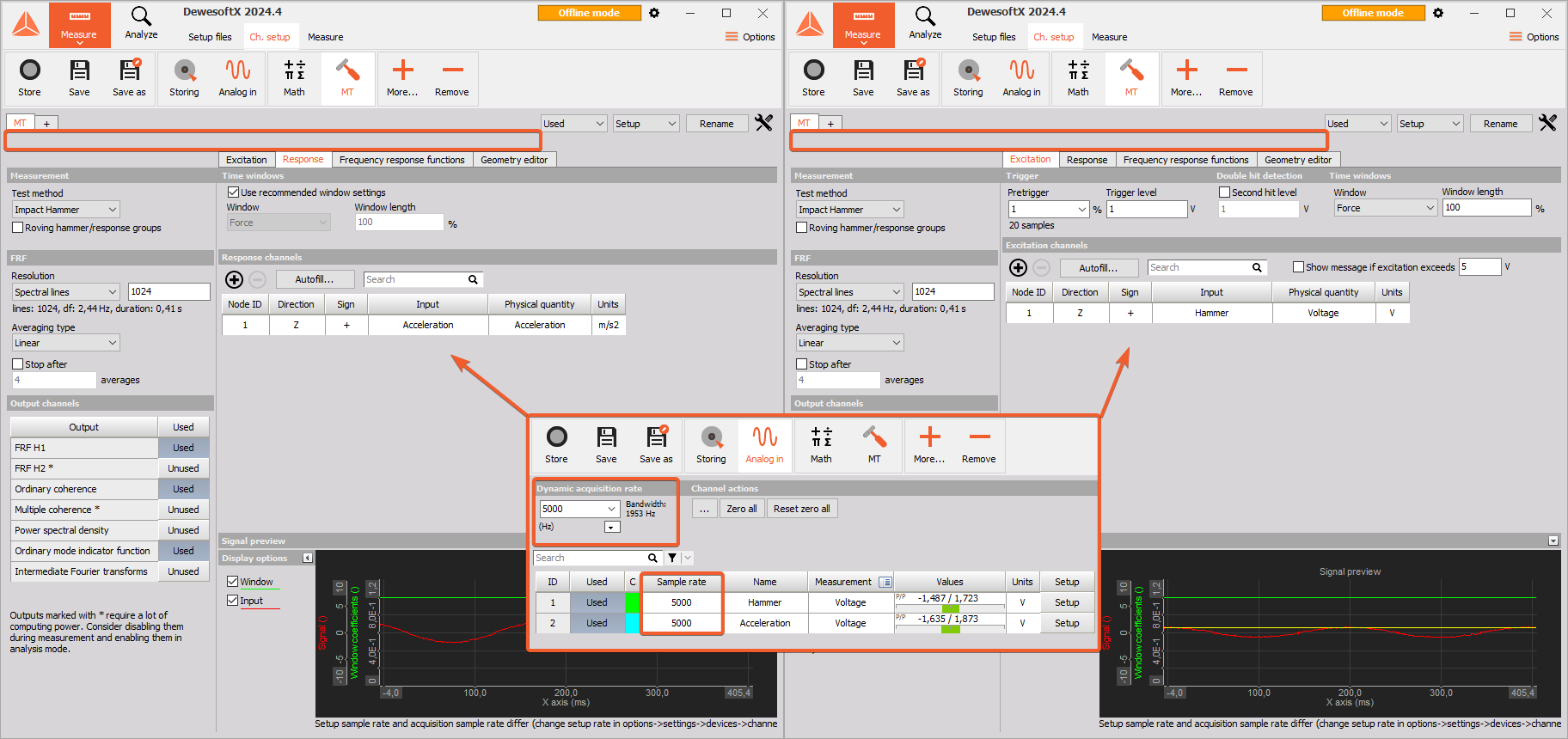The width and height of the screenshot is (1568, 739).
Task: Click Window length field in right window
Action: tap(1487, 208)
